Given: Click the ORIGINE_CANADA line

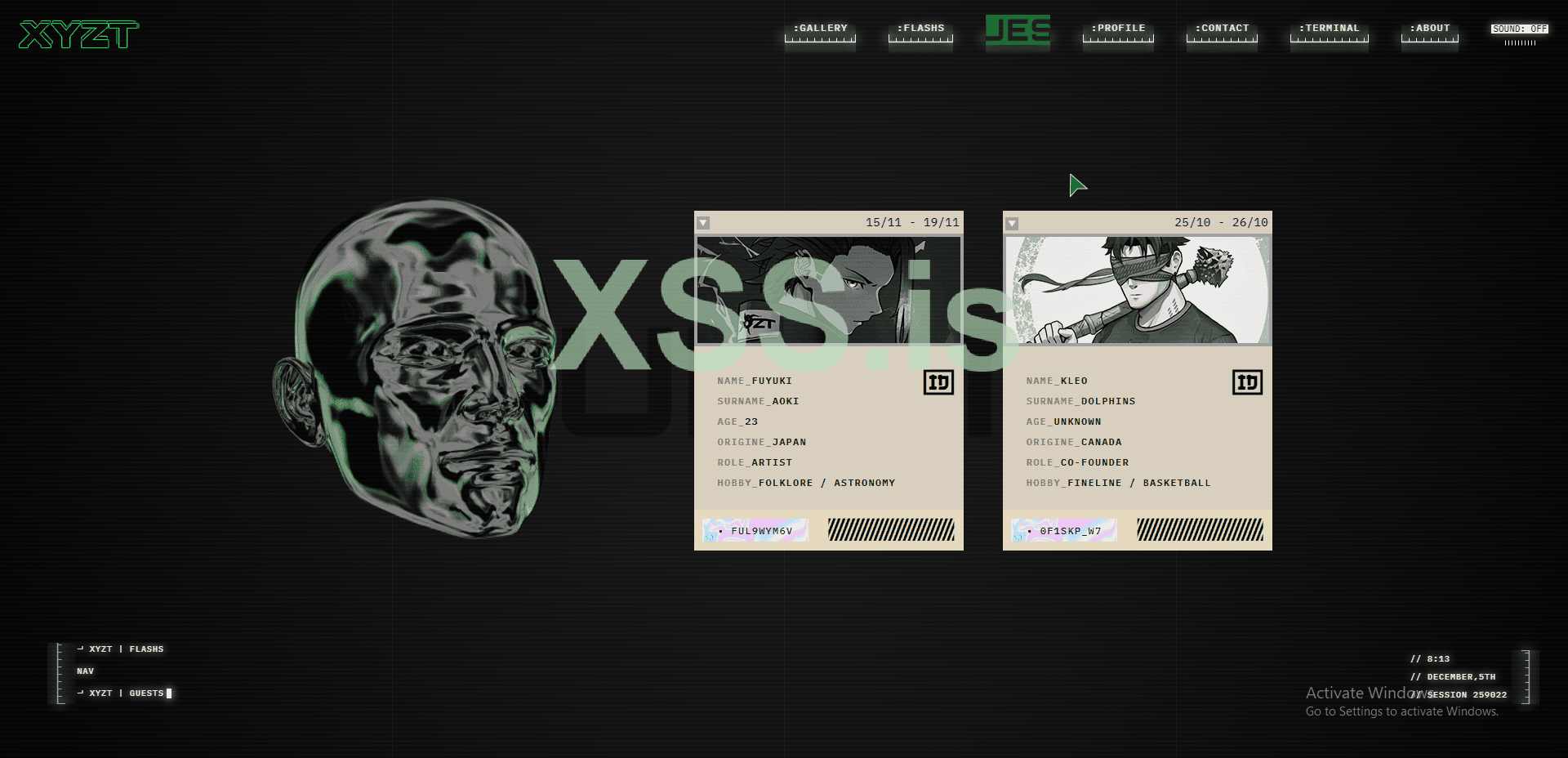Looking at the screenshot, I should coord(1074,442).
